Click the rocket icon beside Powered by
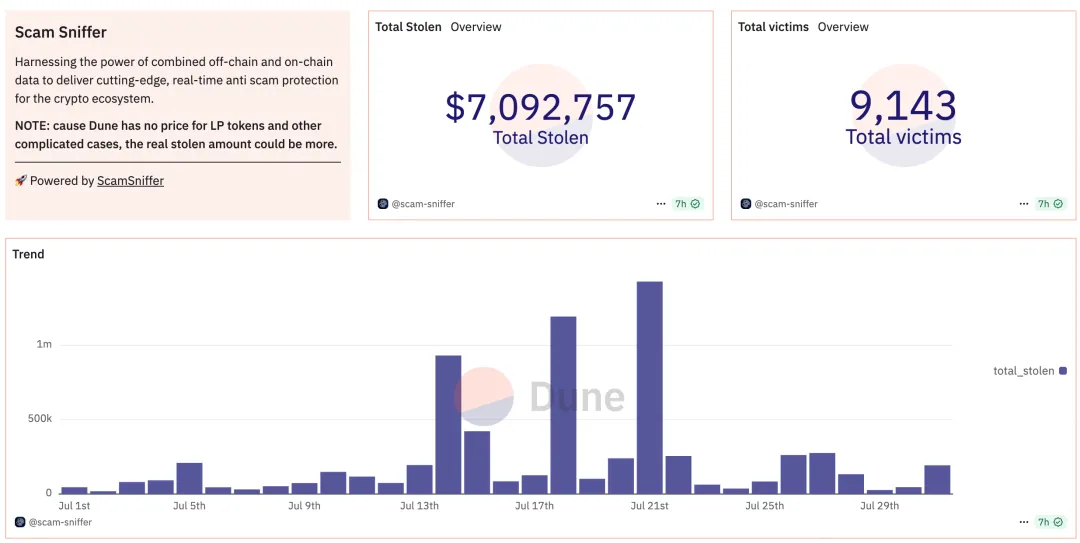Screen dimensions: 1080x543 coord(20,181)
